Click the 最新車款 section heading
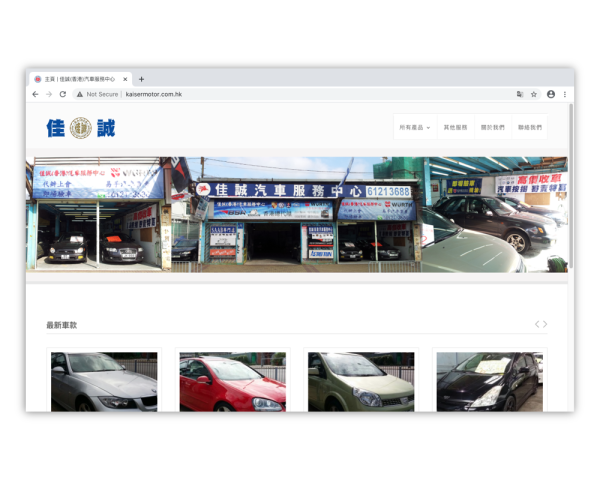The height and width of the screenshot is (480, 600). (x=62, y=325)
